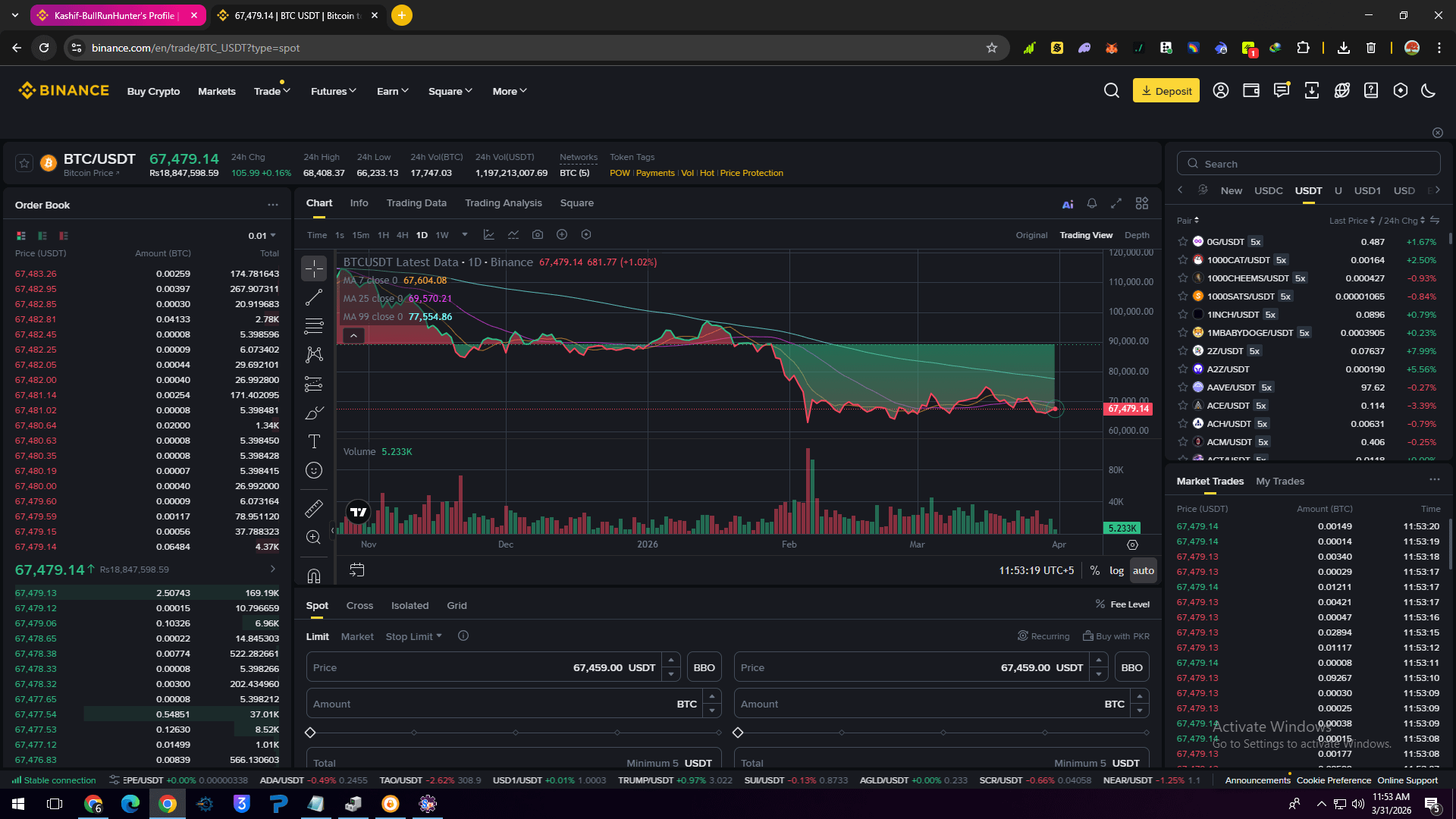
Task: Switch to the Trading Data tab
Action: pyautogui.click(x=416, y=203)
